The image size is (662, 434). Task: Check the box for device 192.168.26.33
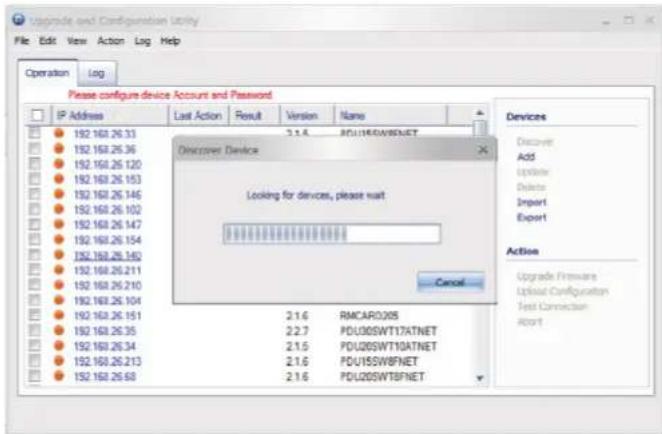pos(34,133)
